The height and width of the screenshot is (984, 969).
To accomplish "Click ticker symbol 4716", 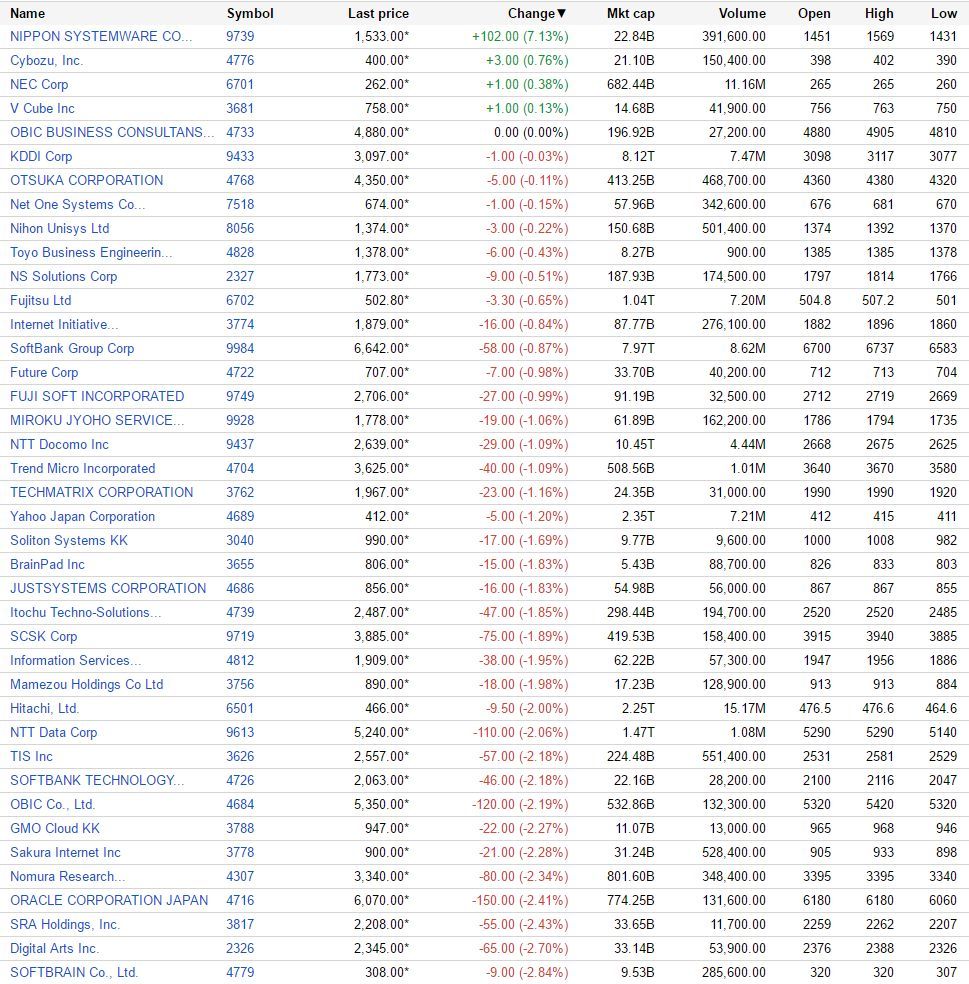I will [x=240, y=901].
